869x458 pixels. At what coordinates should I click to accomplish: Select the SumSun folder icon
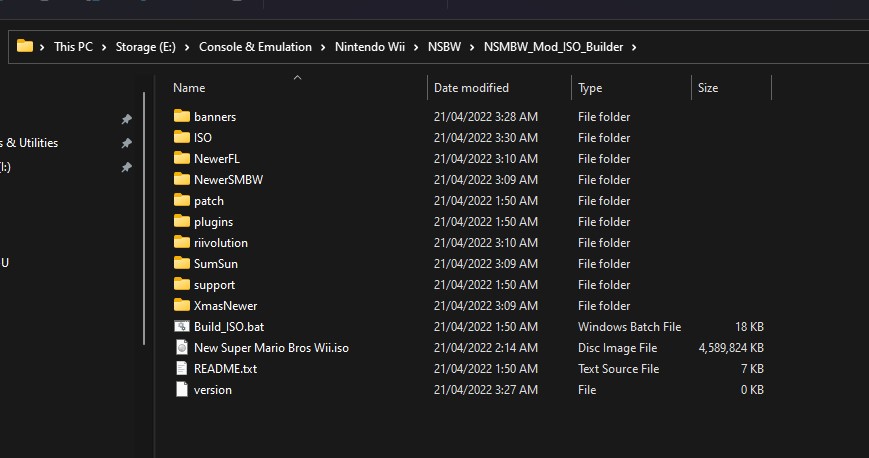(x=182, y=263)
